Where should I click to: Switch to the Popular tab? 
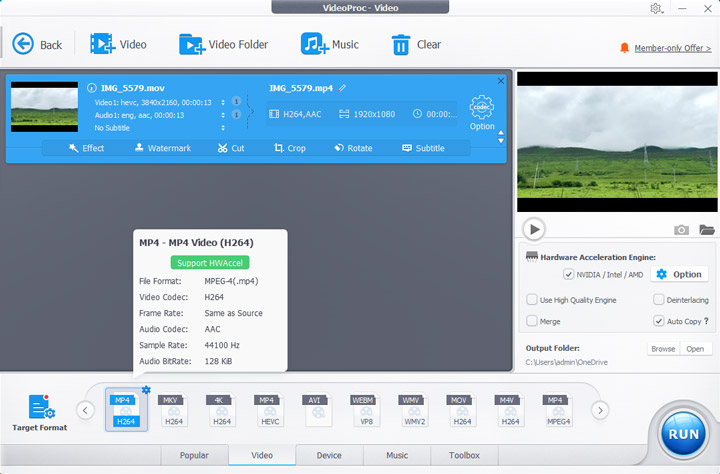click(194, 455)
